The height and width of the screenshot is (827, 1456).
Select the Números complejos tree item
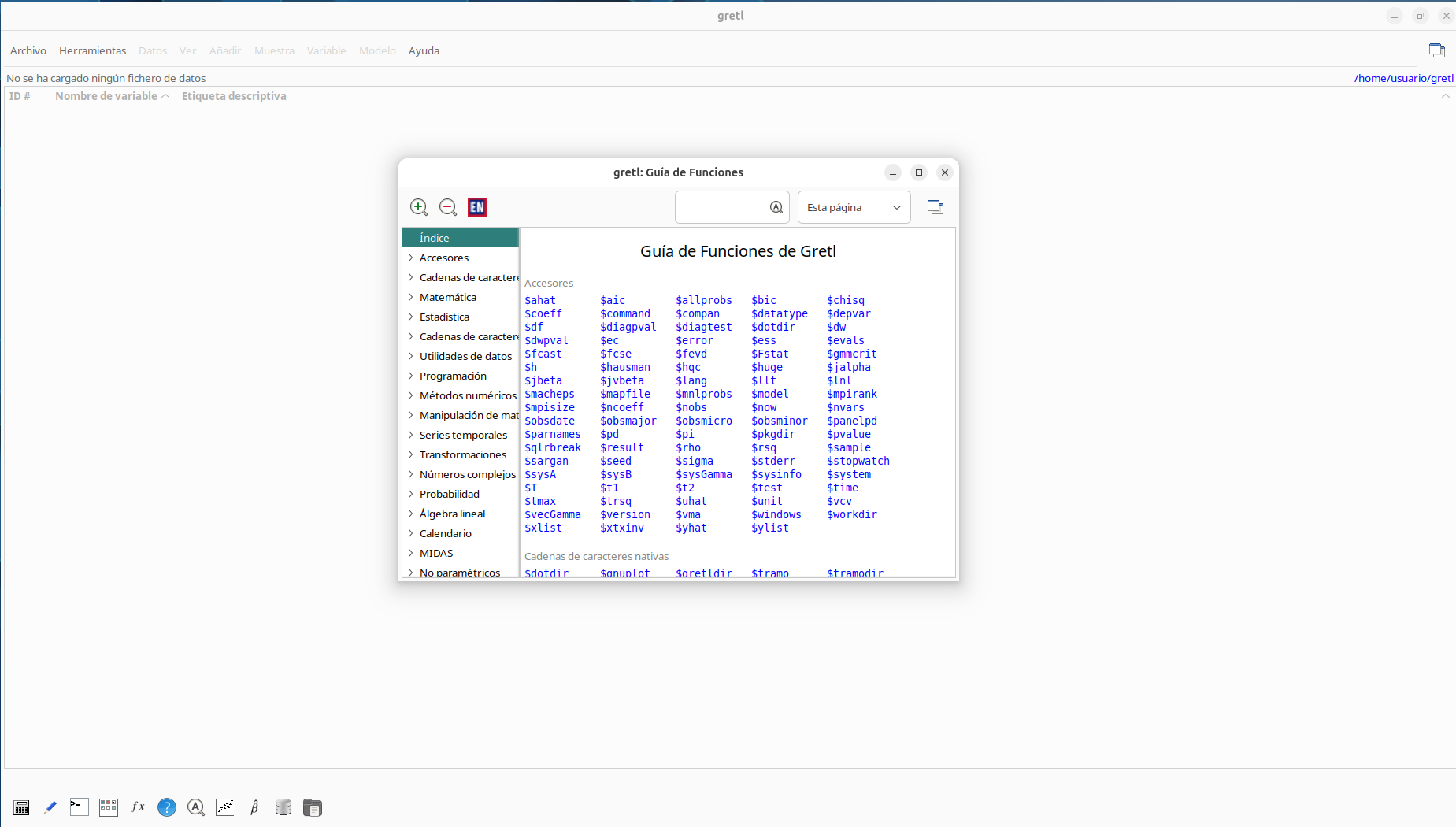(468, 474)
